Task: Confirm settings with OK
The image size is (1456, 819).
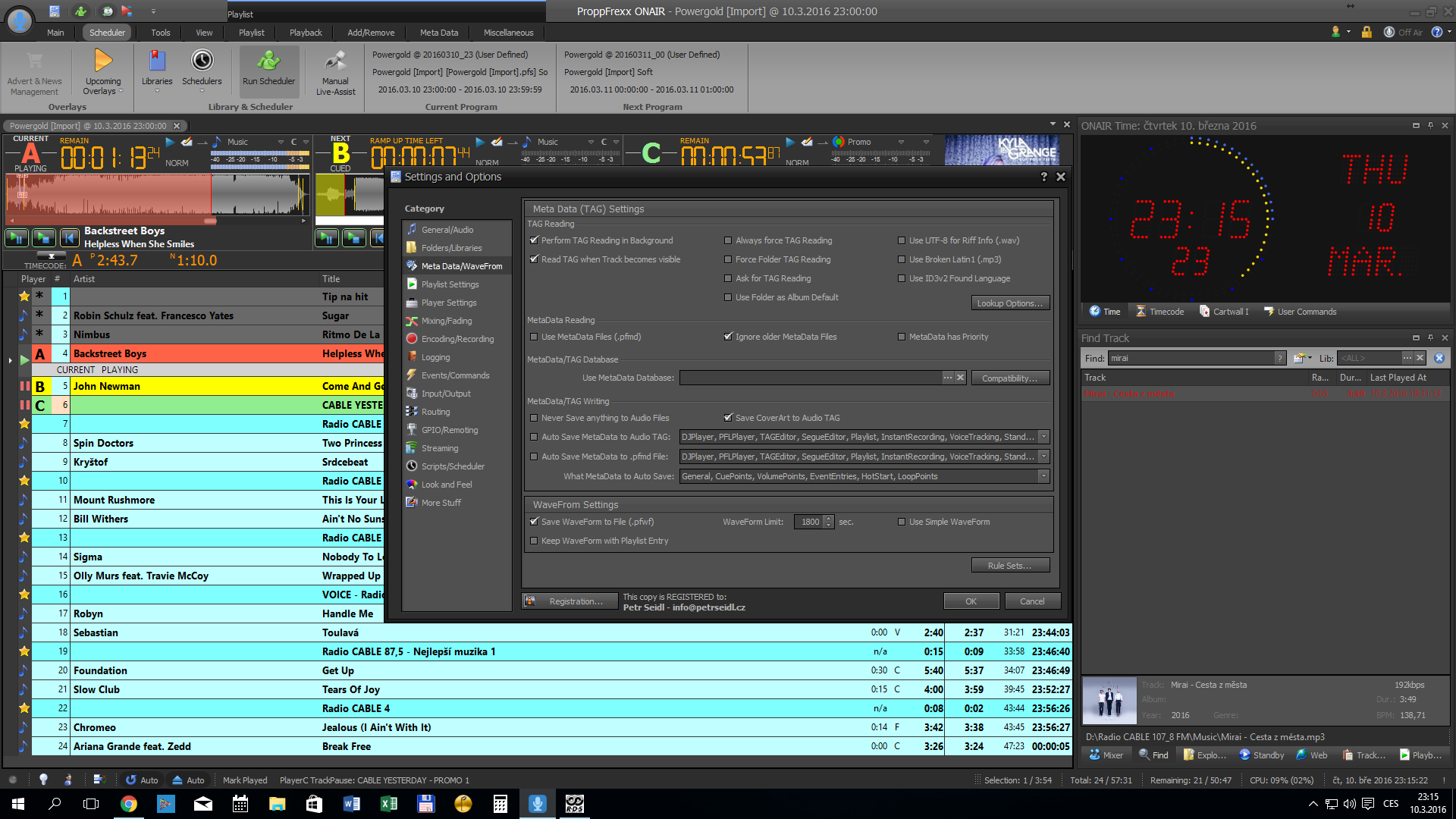Action: point(971,601)
